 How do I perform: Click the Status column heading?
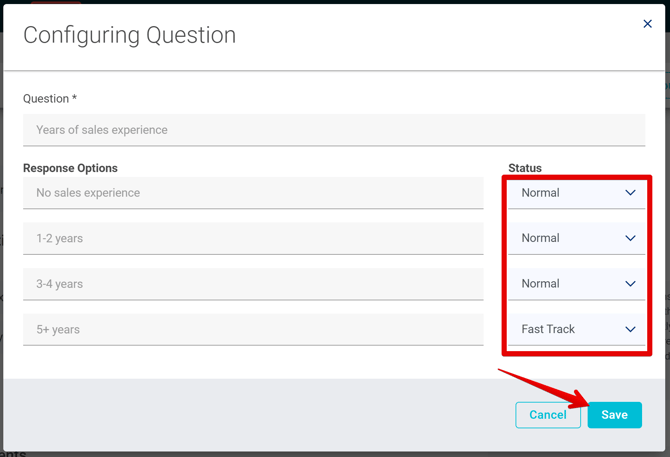point(525,168)
